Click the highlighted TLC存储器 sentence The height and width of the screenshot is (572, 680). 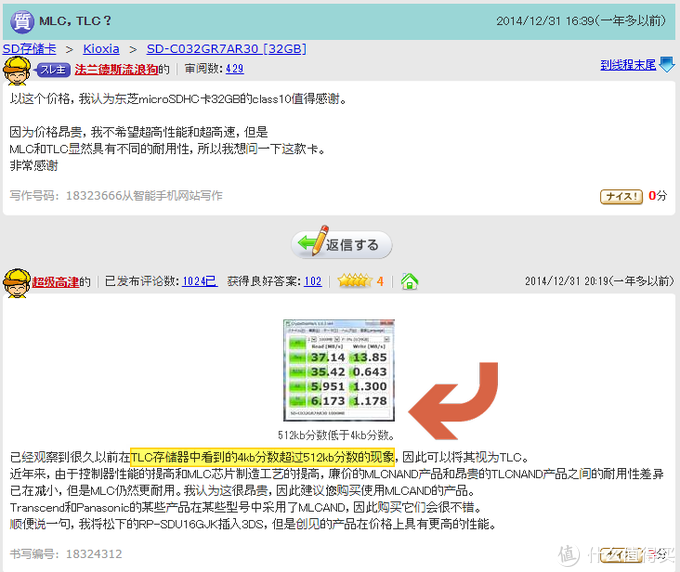pyautogui.click(x=262, y=457)
